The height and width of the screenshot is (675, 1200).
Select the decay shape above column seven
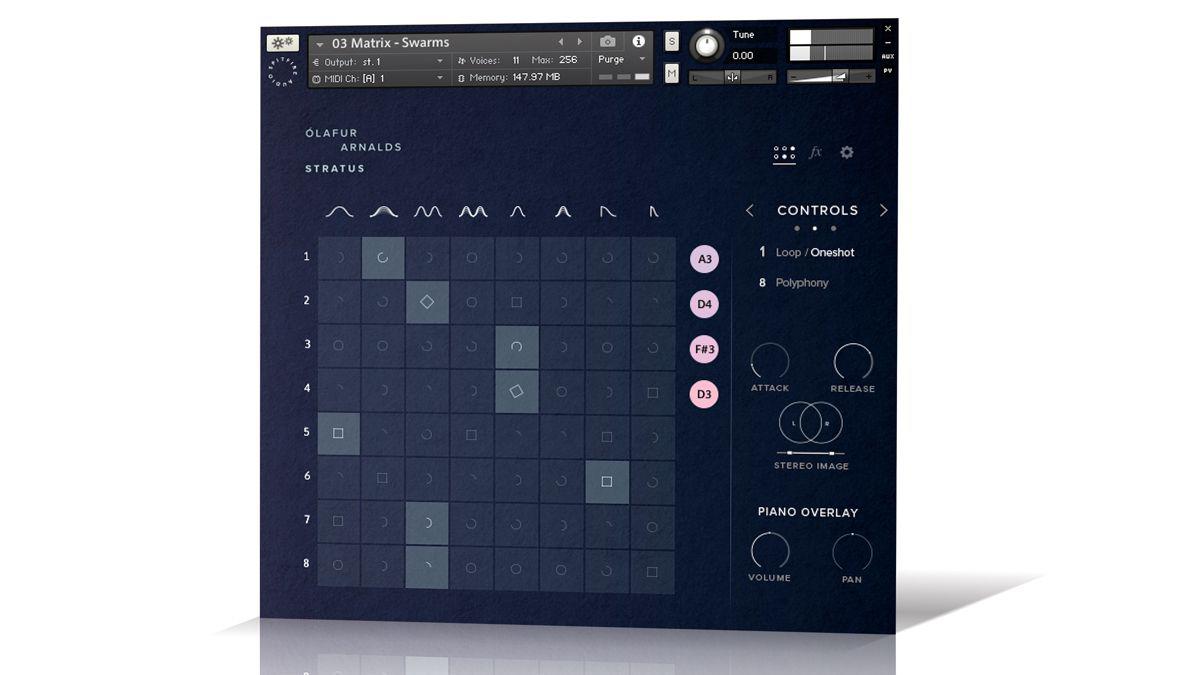(x=607, y=211)
